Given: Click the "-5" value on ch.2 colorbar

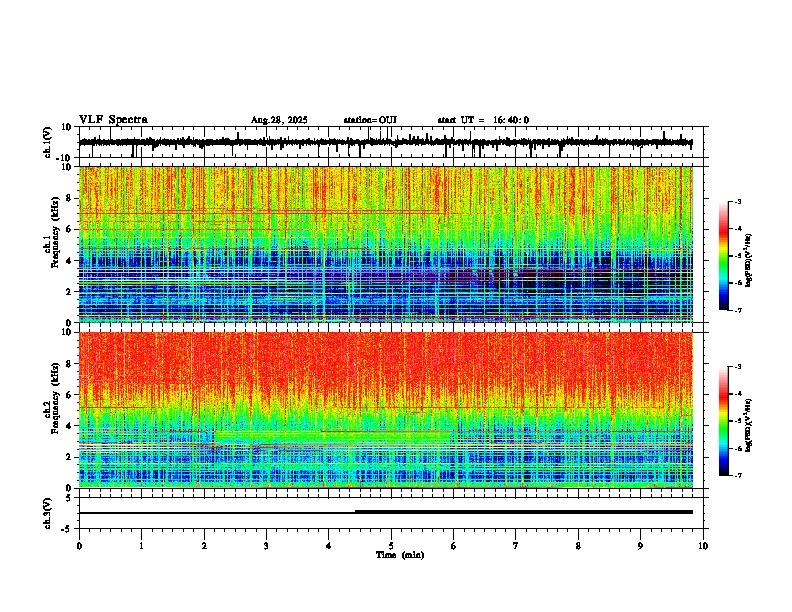Looking at the screenshot, I should click(738, 421).
